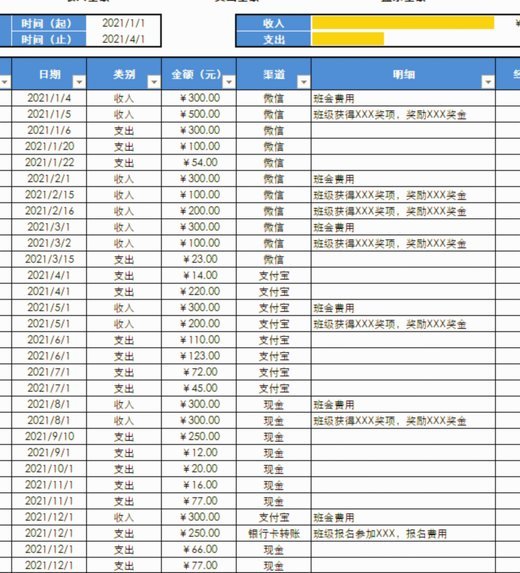The image size is (520, 573).
Task: Select the date cell 2021/1/6
Action: 49,130
